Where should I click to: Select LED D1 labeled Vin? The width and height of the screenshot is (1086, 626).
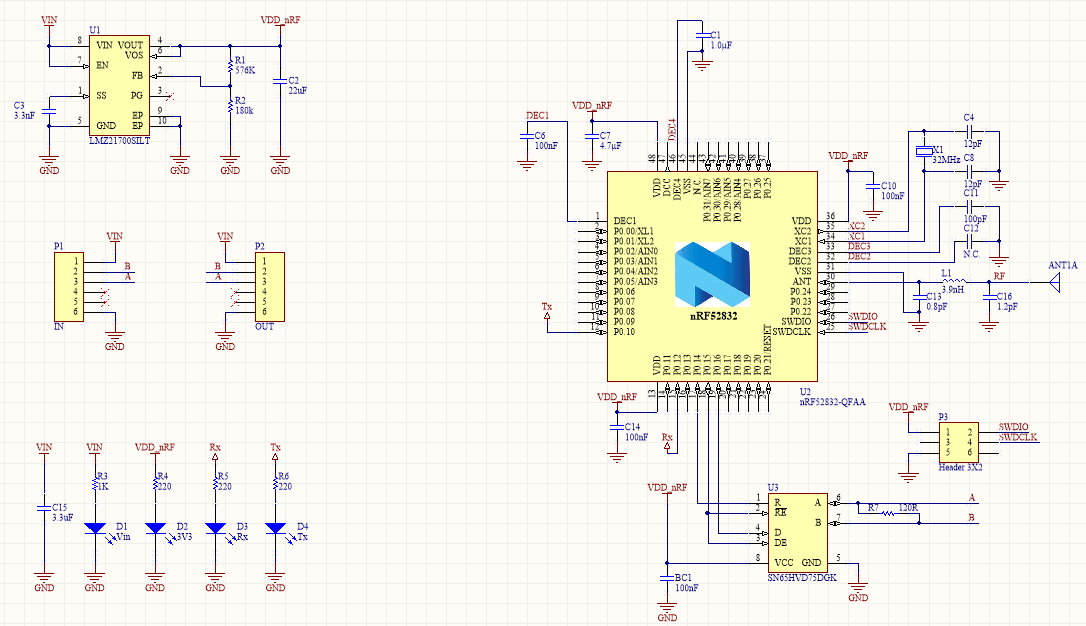(x=95, y=528)
